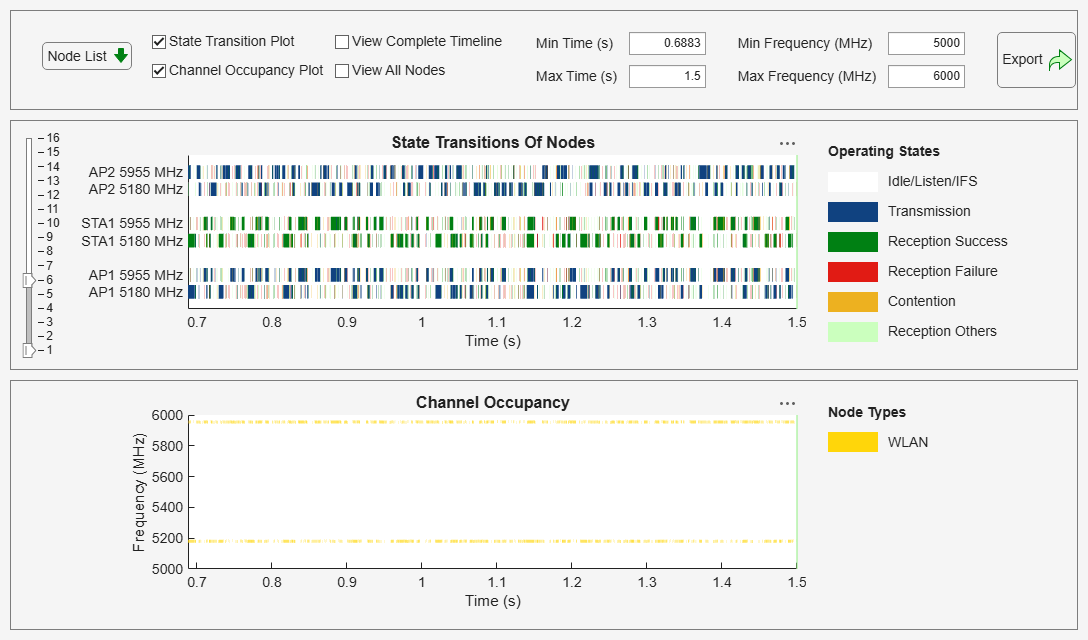Click the 5955 MHz occupancy line
Image resolution: width=1088 pixels, height=640 pixels.
coord(493,422)
